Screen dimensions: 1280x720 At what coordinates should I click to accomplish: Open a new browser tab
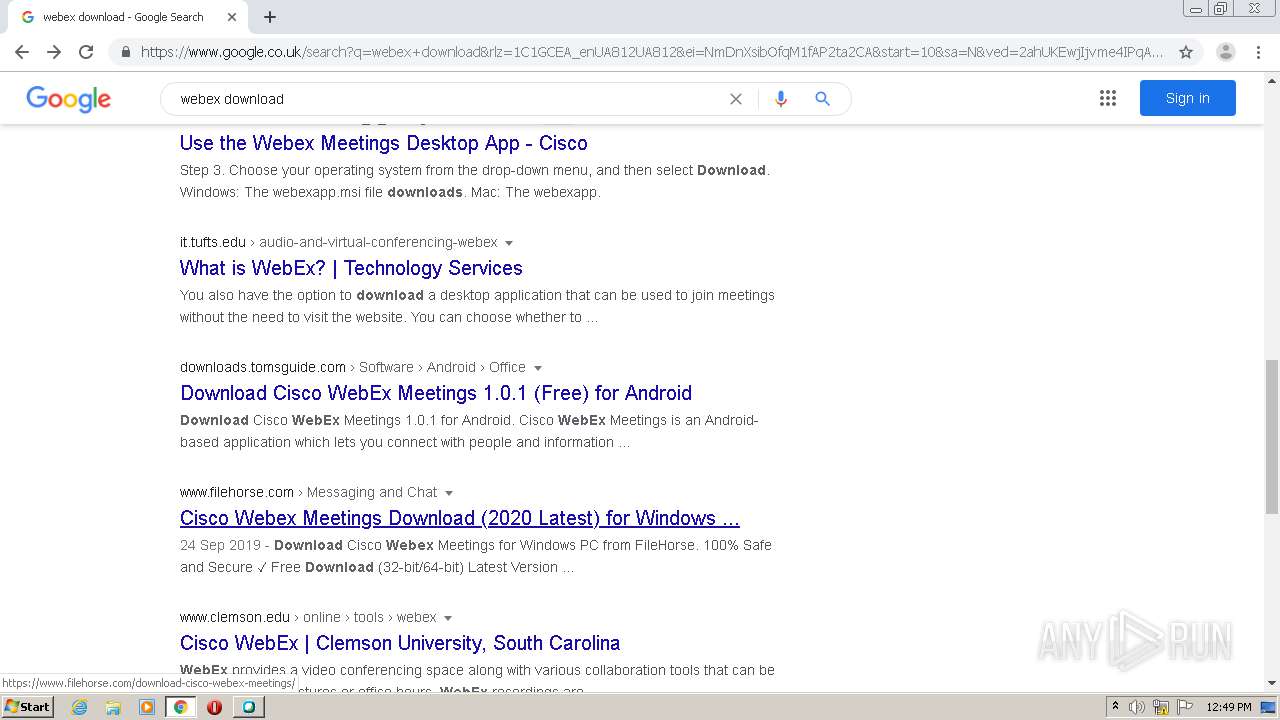click(270, 17)
